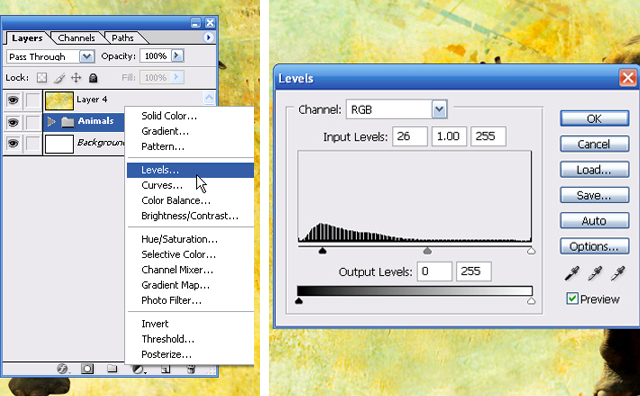Toggle link box next to Animals group

(x=32, y=122)
